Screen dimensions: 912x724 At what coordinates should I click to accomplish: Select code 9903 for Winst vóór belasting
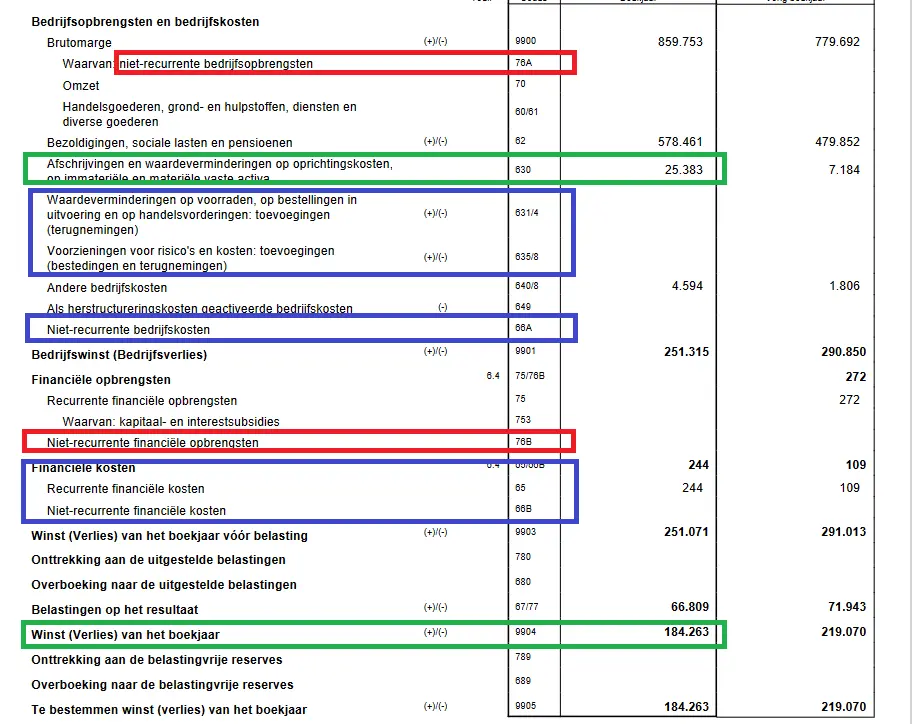524,533
